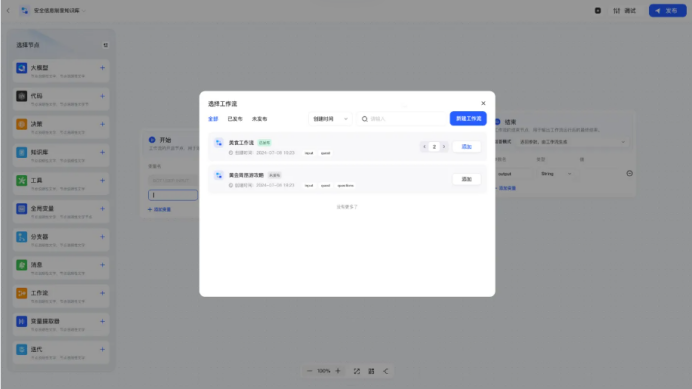Click 添加 for 美食工作流
The image size is (692, 389).
point(466,147)
